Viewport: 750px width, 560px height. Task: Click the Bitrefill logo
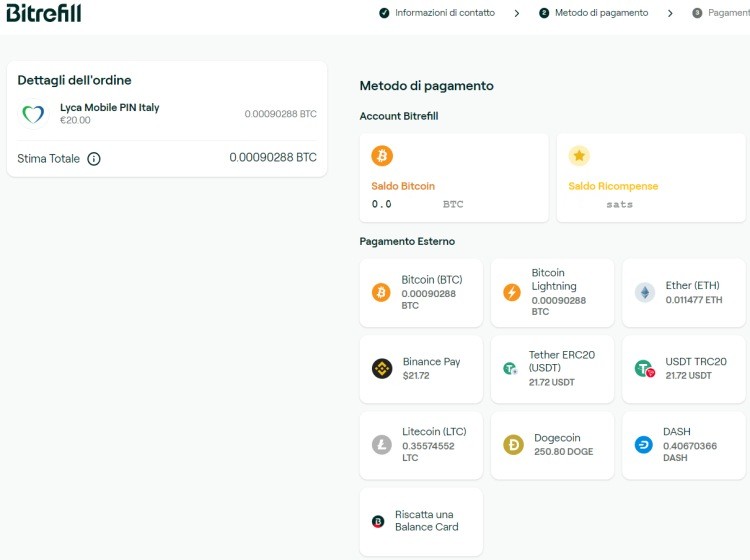(44, 13)
